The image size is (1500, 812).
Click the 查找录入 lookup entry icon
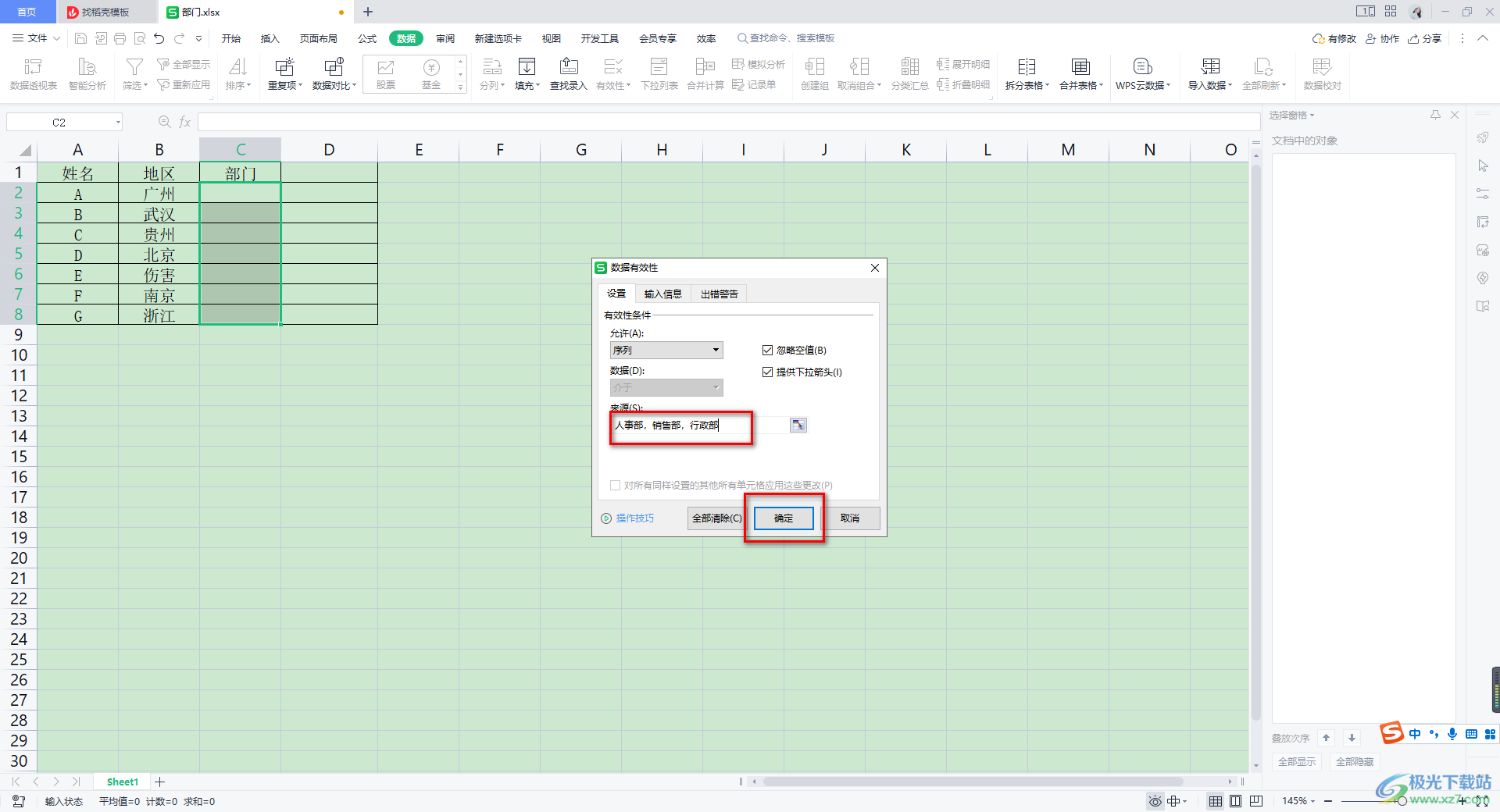click(x=568, y=67)
